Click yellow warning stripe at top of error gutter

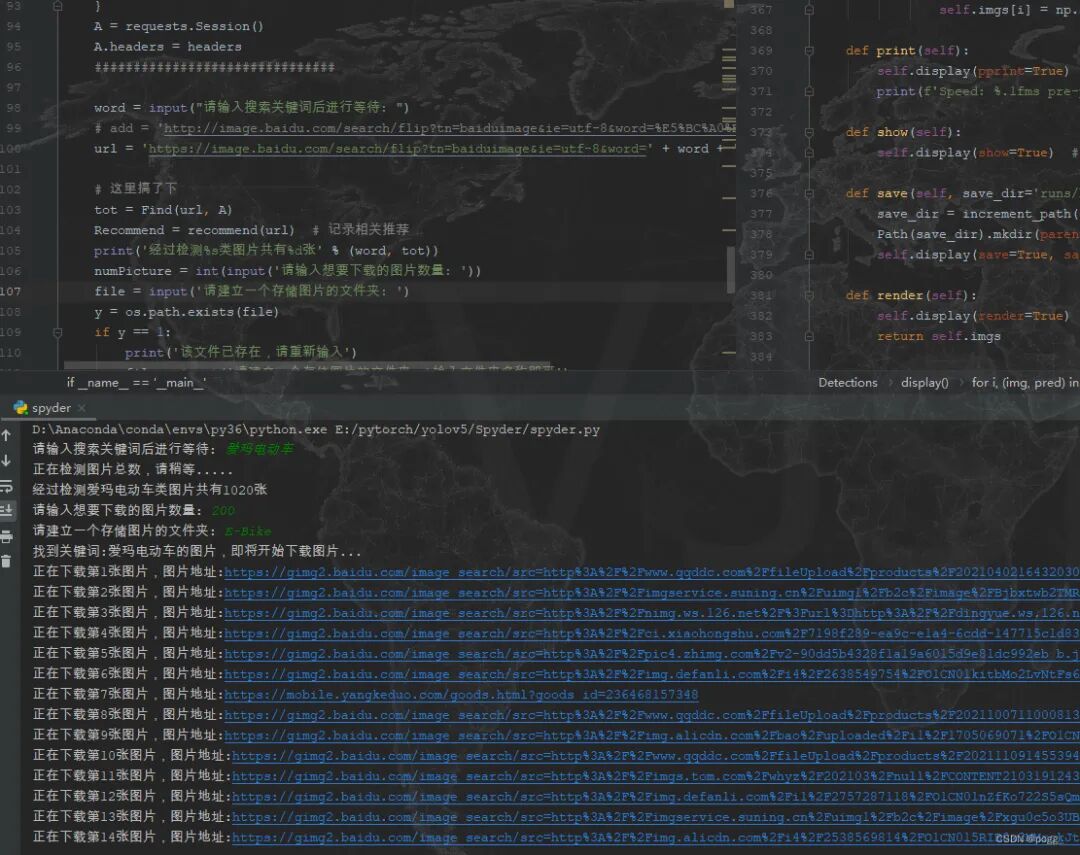pos(729,3)
